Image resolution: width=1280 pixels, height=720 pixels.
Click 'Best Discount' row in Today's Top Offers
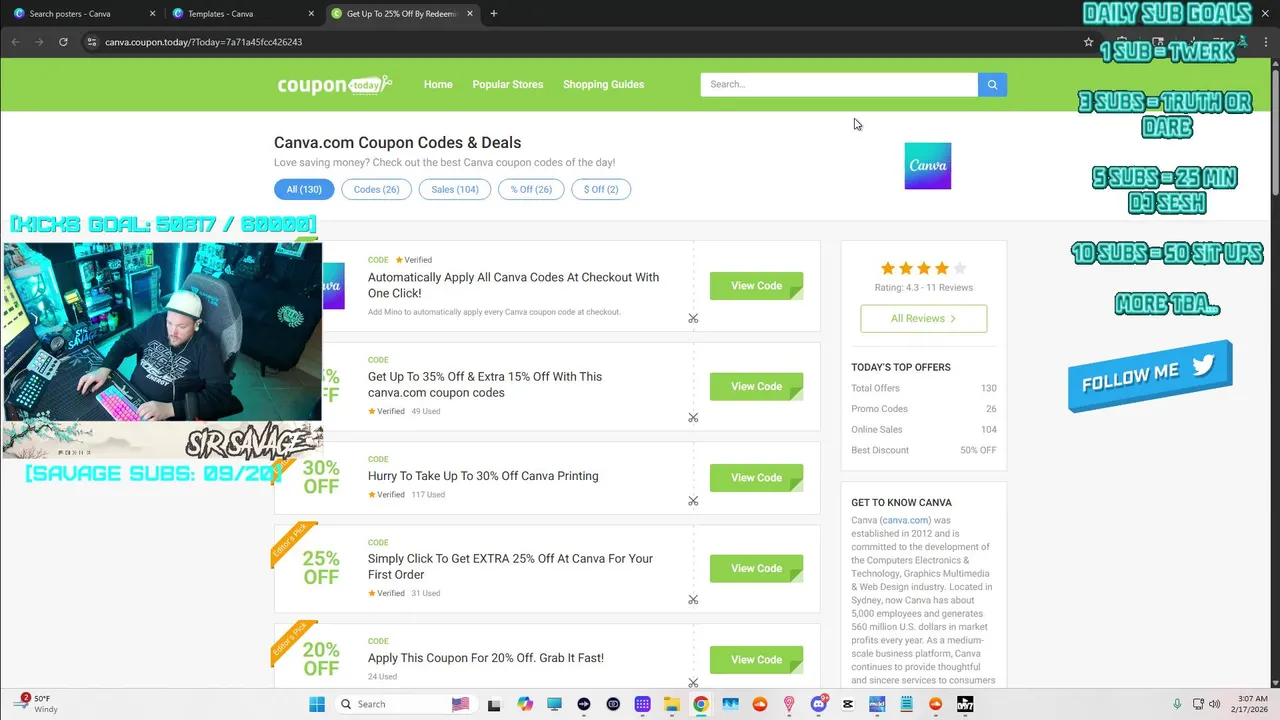923,450
